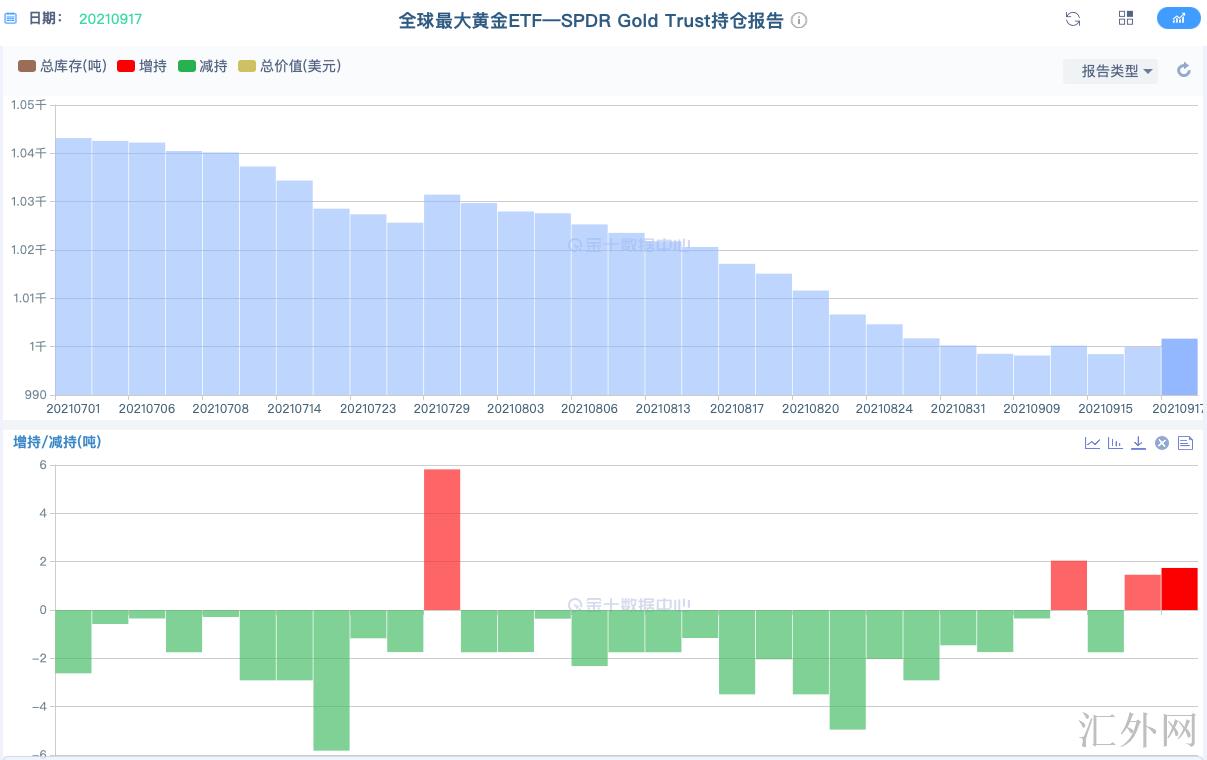1207x760 pixels.
Task: Click the round X icon above lower chart
Action: [x=1162, y=443]
